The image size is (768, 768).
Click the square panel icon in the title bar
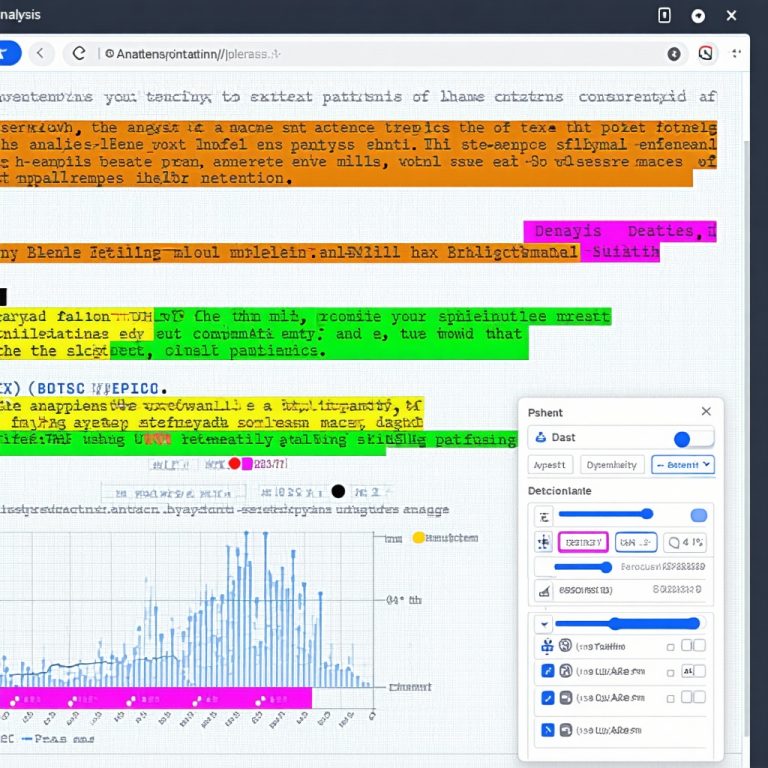[664, 16]
